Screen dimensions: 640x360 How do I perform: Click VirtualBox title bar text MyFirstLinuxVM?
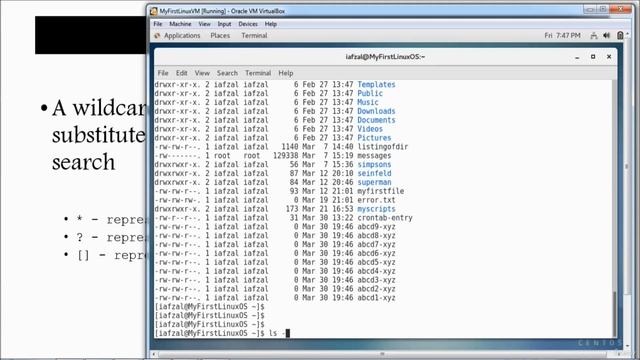[x=179, y=11]
